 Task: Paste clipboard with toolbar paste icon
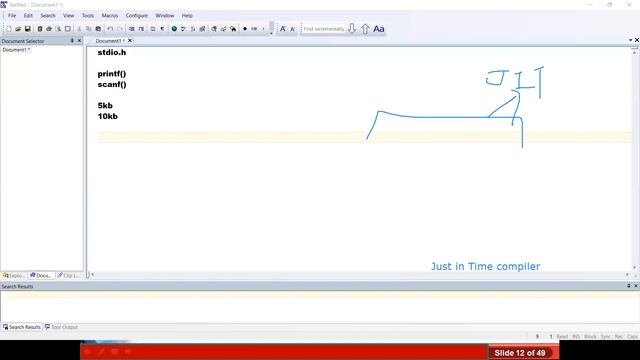click(98, 29)
